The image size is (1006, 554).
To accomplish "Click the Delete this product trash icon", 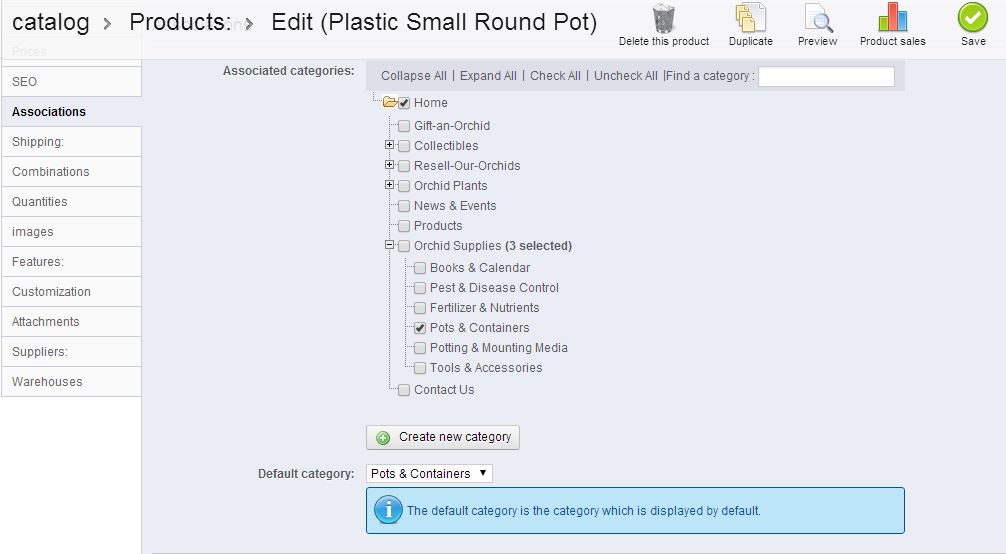I will click(x=664, y=20).
